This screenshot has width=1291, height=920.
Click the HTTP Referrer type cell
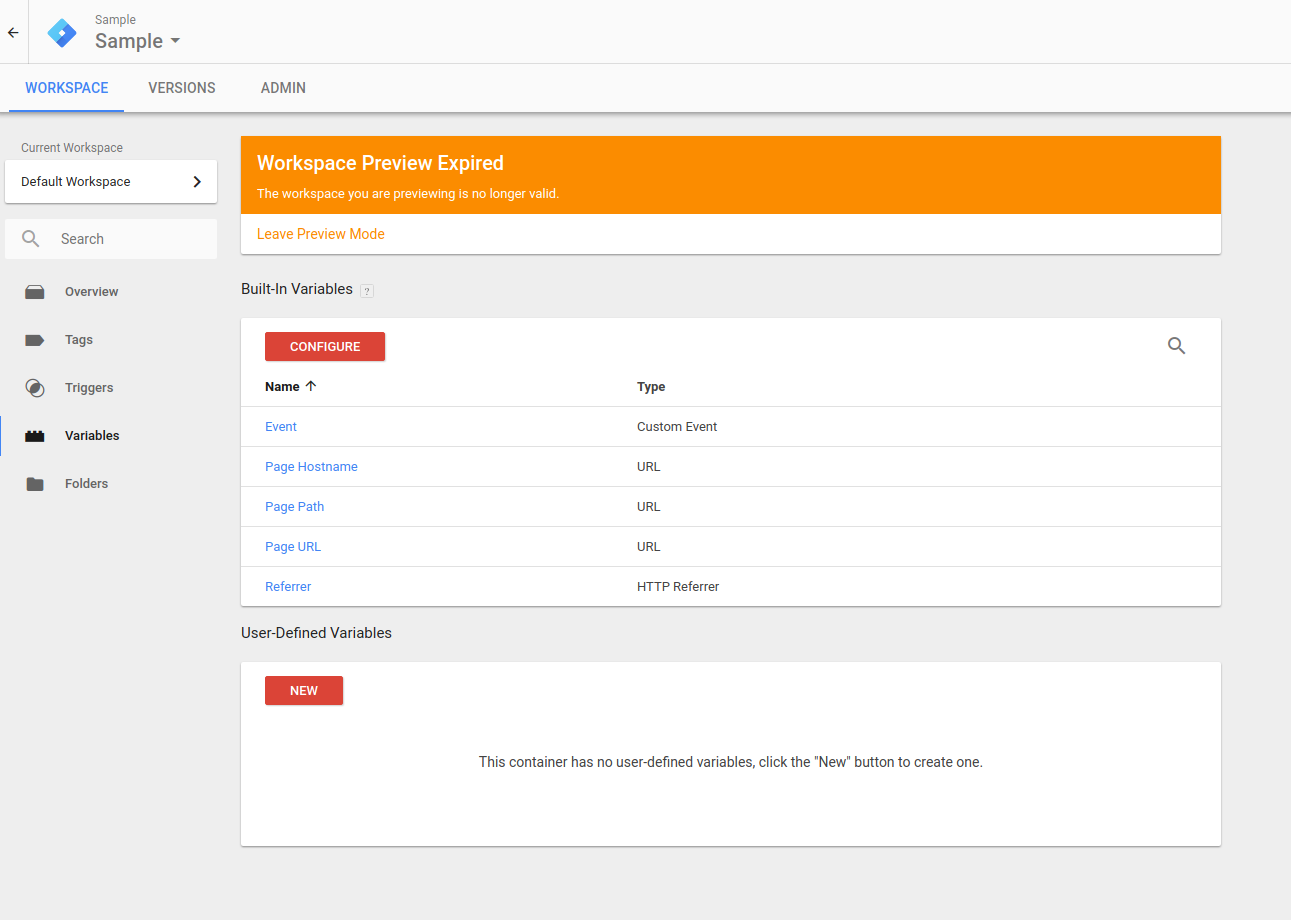[678, 587]
